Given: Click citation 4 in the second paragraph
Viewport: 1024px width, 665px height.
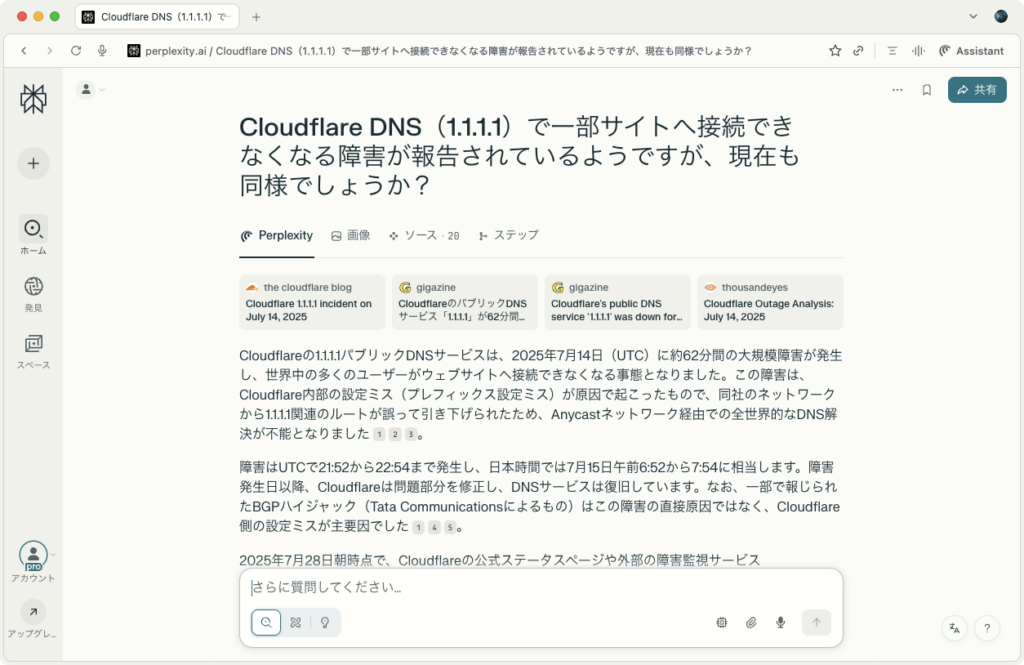Looking at the screenshot, I should point(434,527).
